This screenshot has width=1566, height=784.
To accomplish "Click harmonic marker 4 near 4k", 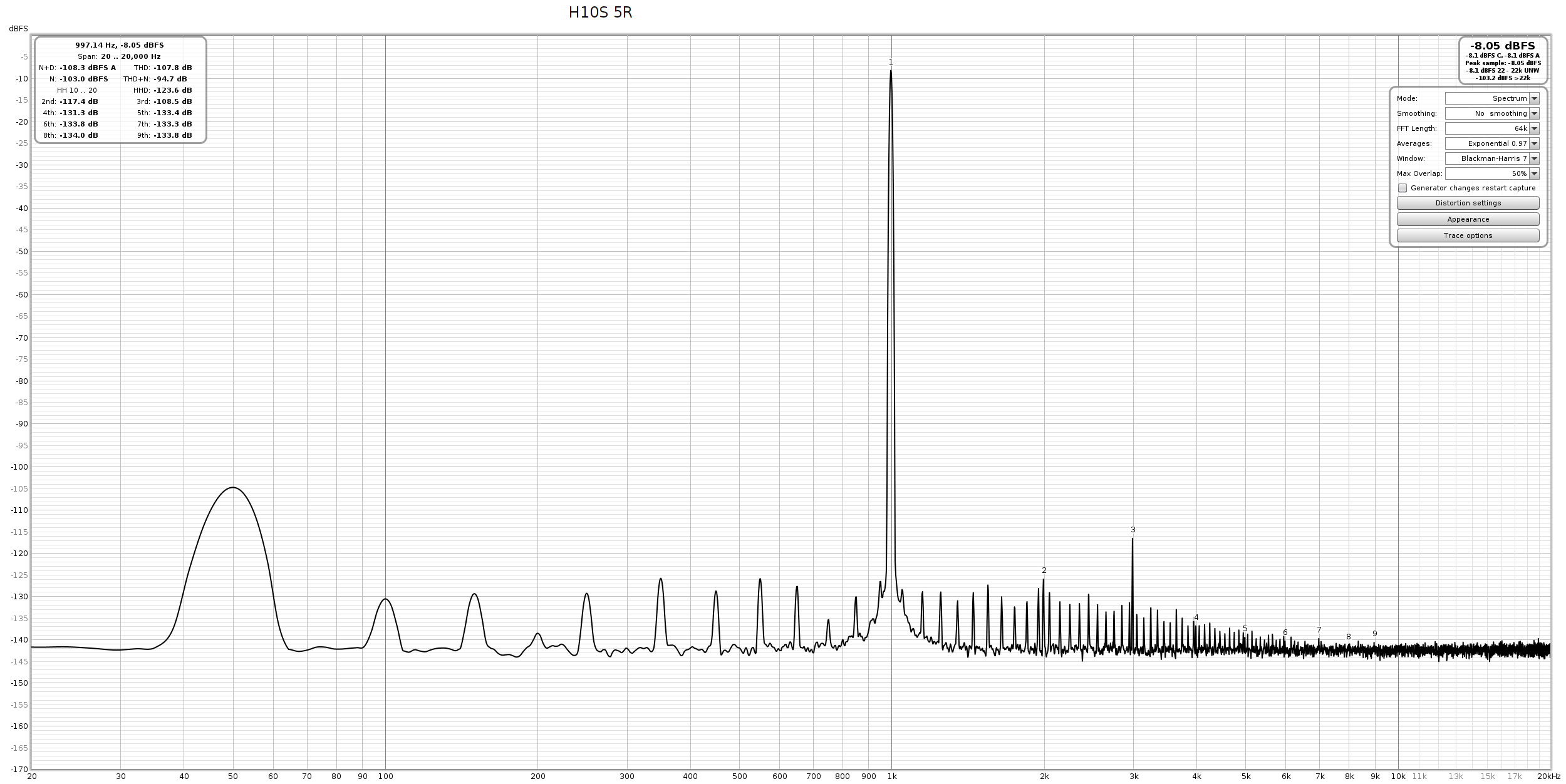I will coord(1196,617).
